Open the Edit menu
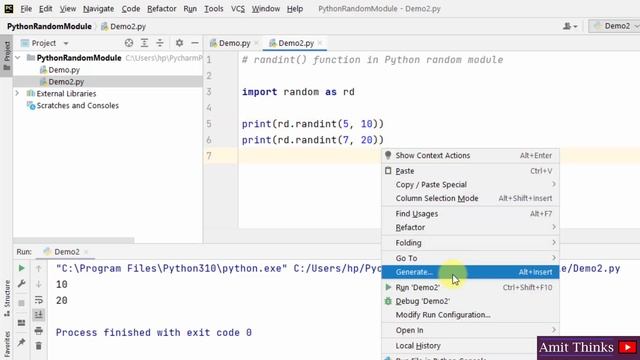The image size is (640, 360). (x=45, y=9)
